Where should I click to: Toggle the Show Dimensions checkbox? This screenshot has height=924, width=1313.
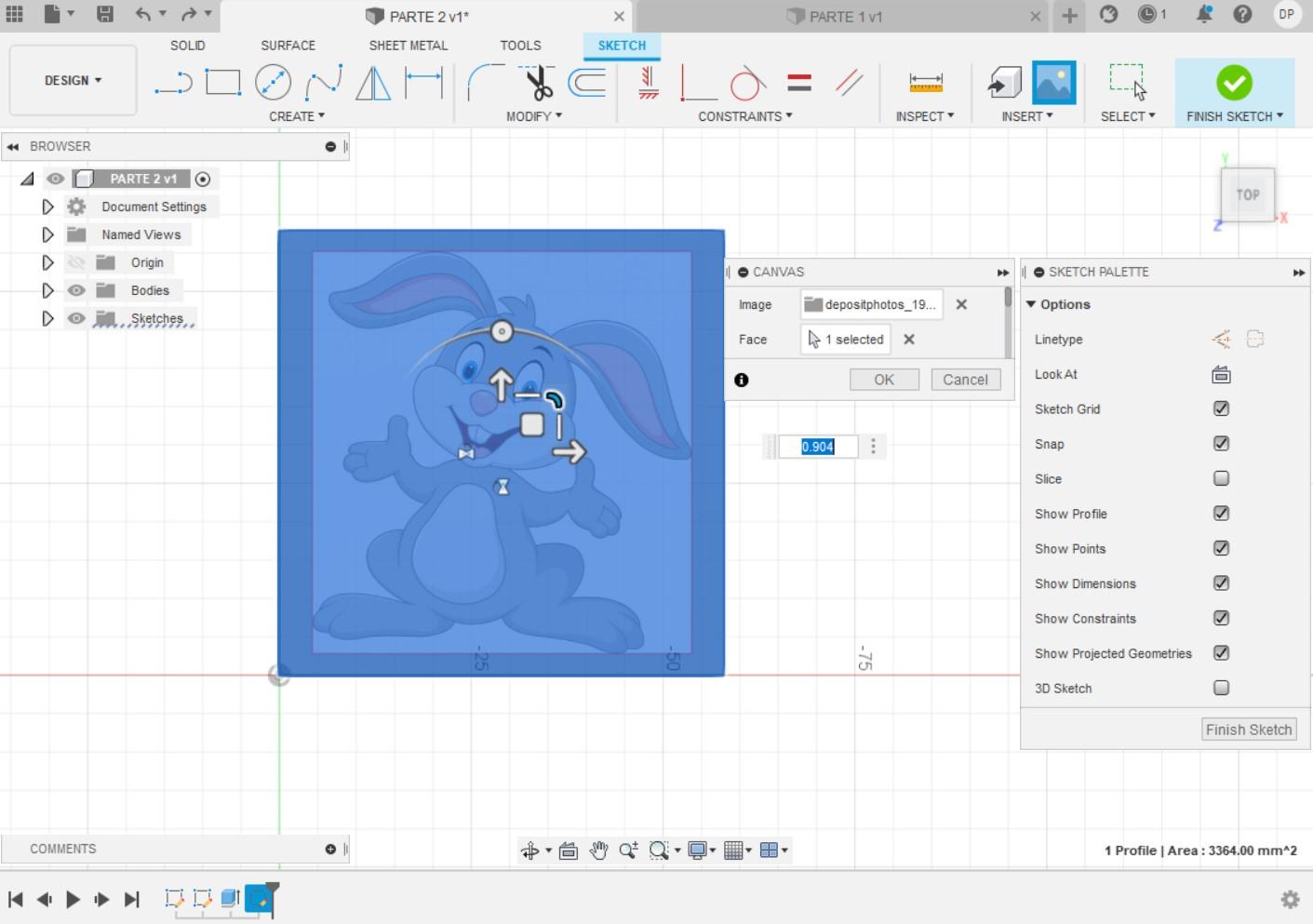point(1221,583)
